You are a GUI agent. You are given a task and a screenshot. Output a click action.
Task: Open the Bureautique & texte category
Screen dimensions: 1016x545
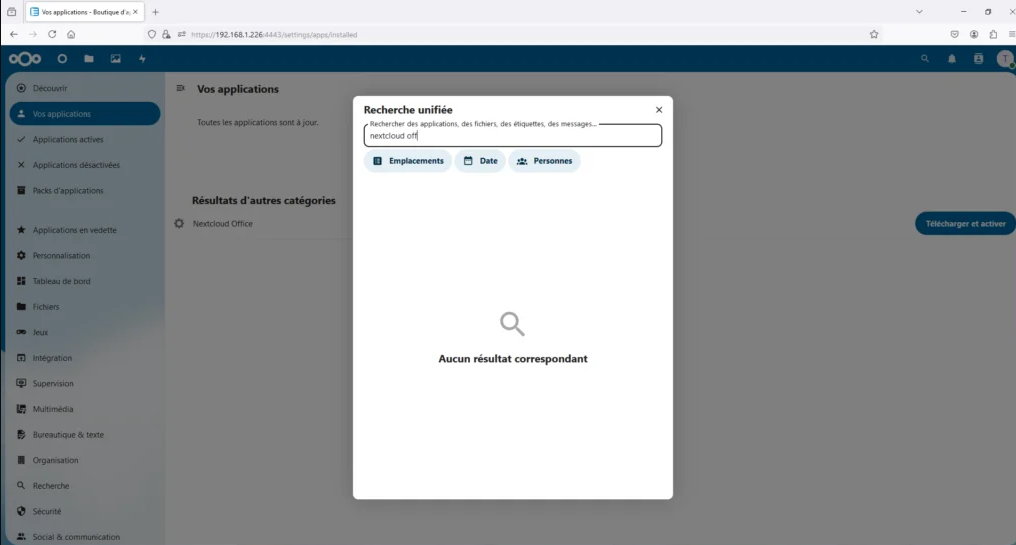point(68,435)
